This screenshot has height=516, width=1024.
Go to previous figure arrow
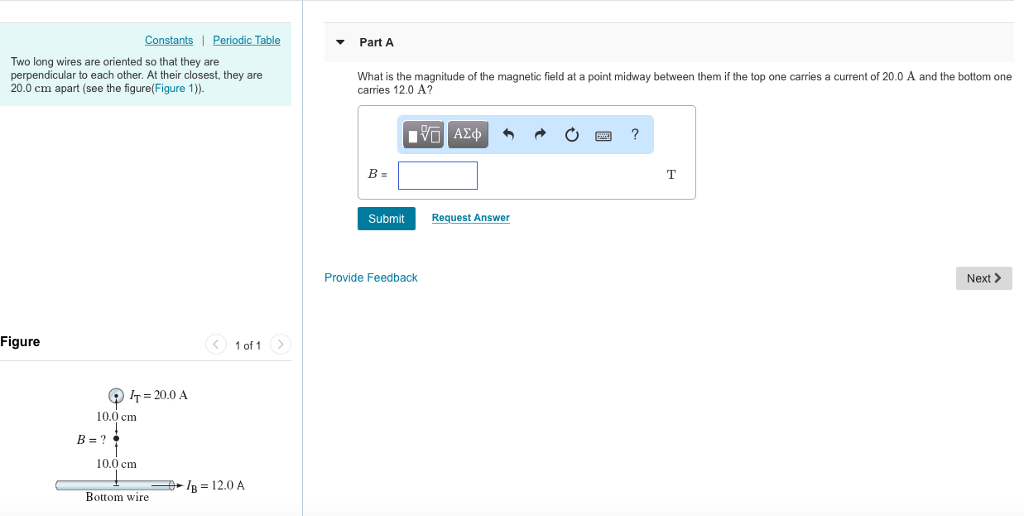point(216,345)
